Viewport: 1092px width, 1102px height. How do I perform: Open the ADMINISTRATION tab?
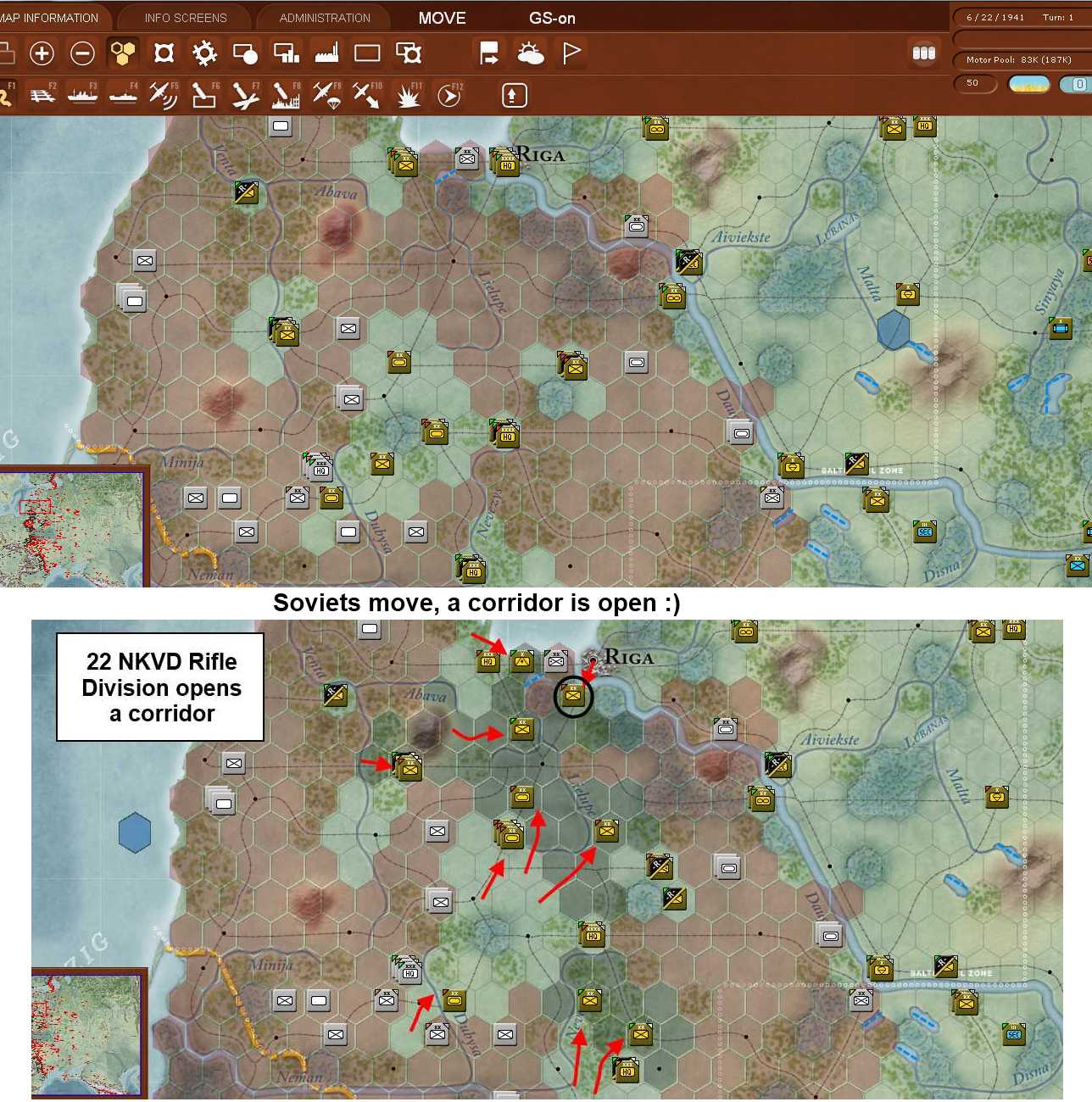click(x=325, y=18)
